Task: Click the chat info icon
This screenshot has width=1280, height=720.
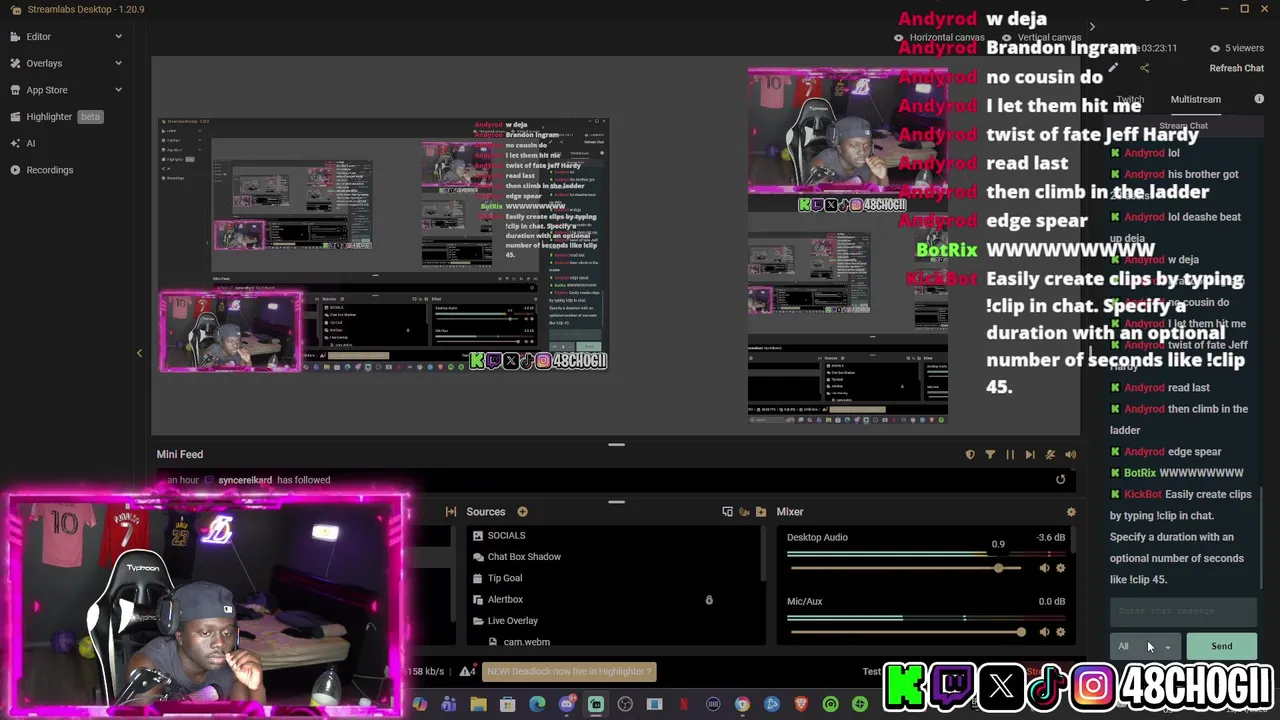Action: (1259, 99)
